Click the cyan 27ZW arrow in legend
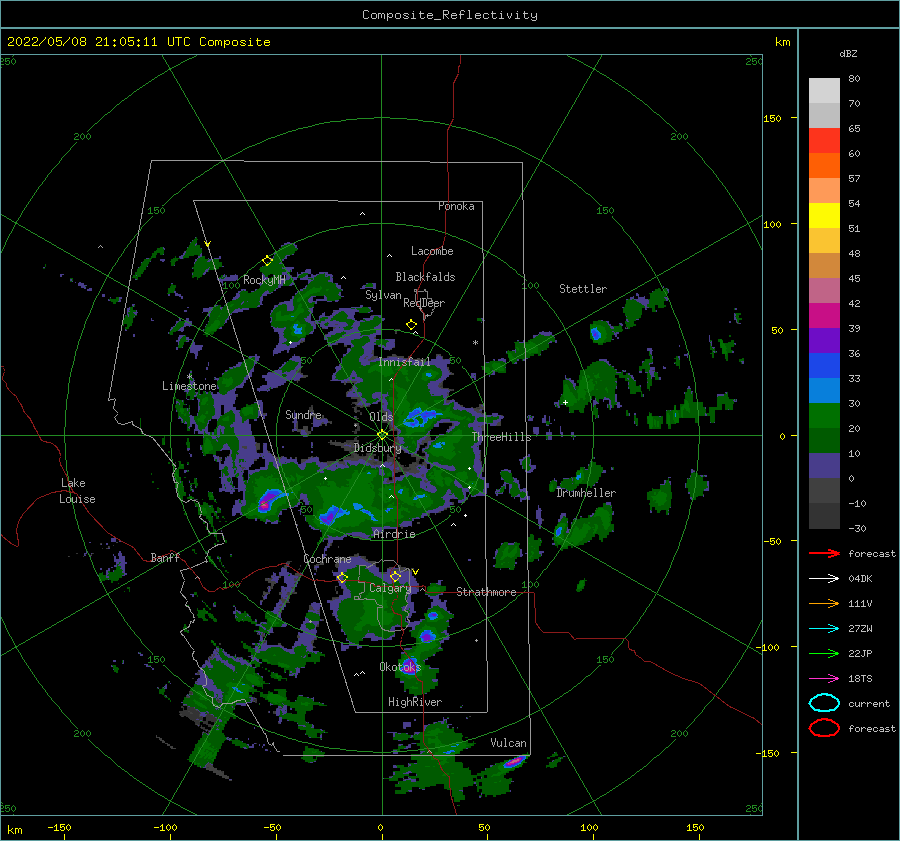Screen dimensions: 900x841 click(824, 629)
